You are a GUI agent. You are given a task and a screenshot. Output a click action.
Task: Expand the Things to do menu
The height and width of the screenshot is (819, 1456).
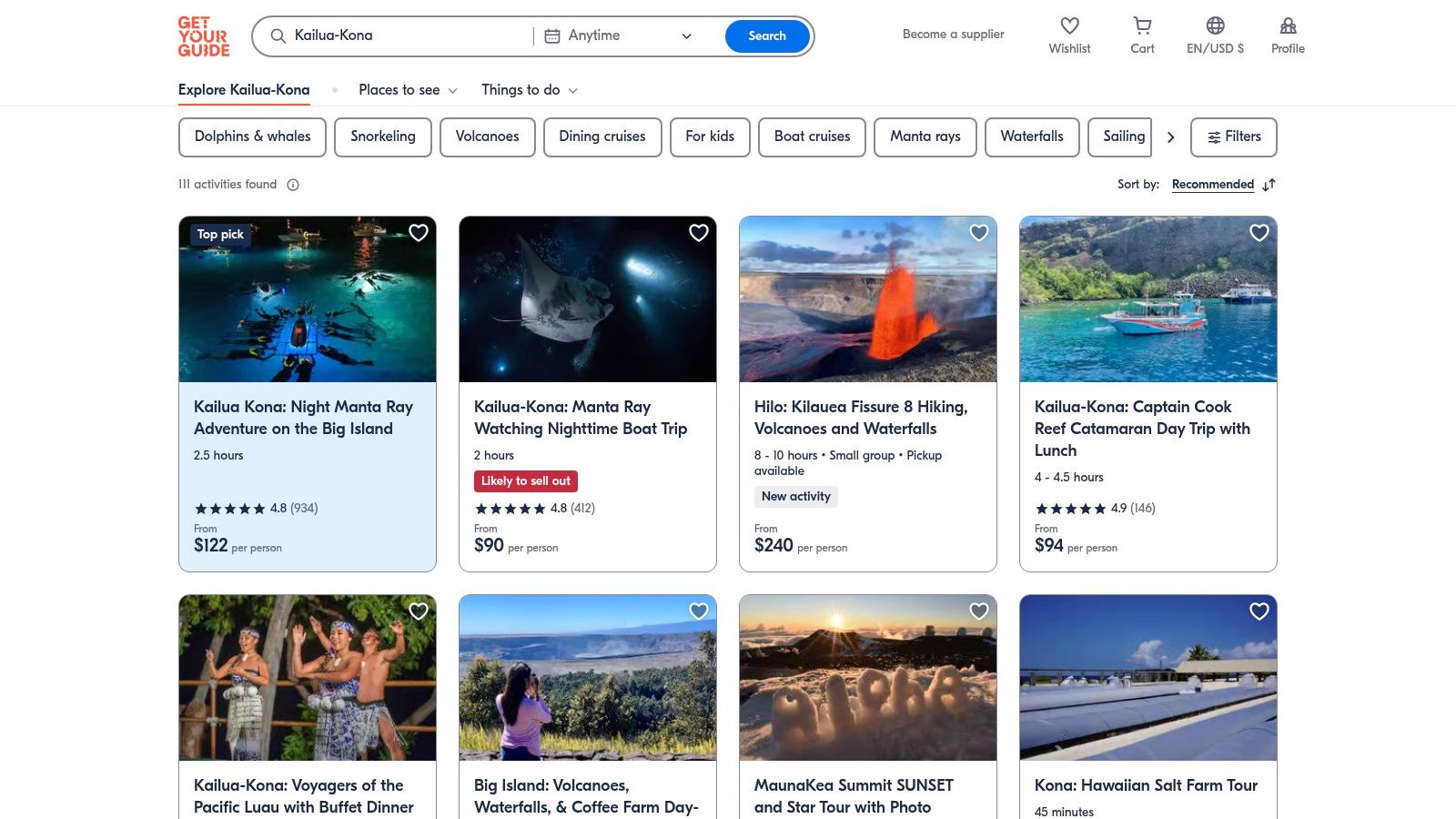530,90
